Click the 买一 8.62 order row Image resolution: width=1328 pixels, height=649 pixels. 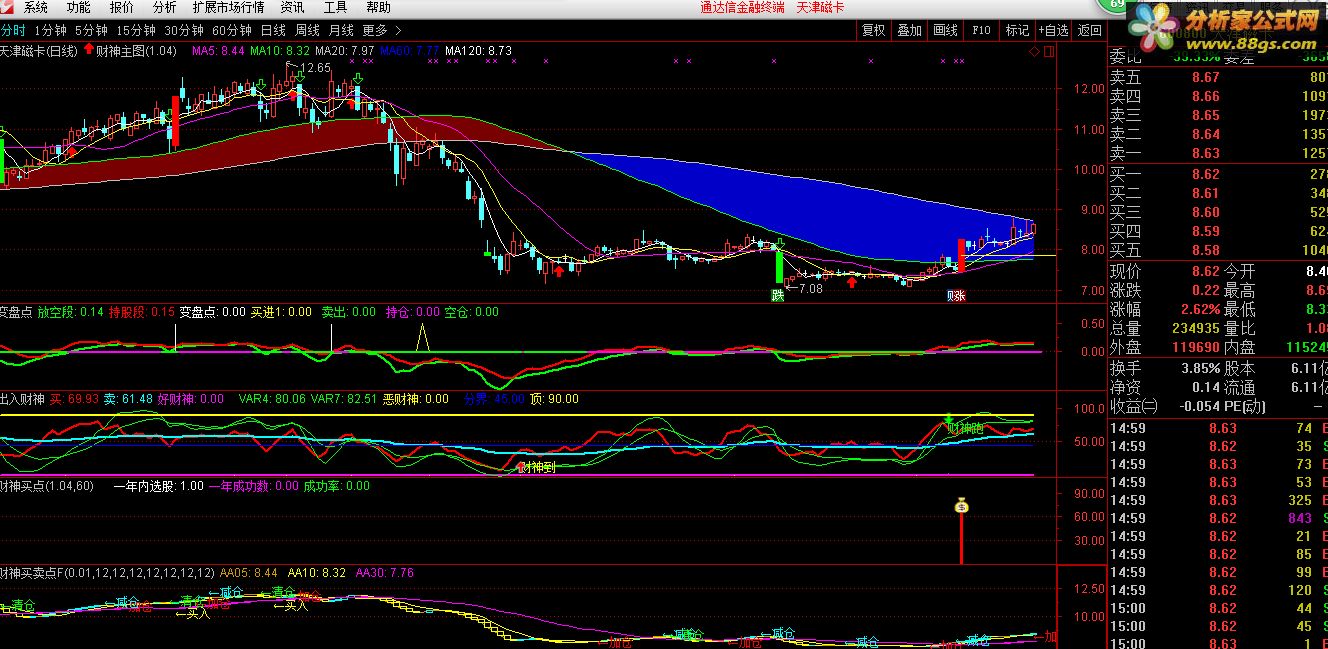[1218, 174]
